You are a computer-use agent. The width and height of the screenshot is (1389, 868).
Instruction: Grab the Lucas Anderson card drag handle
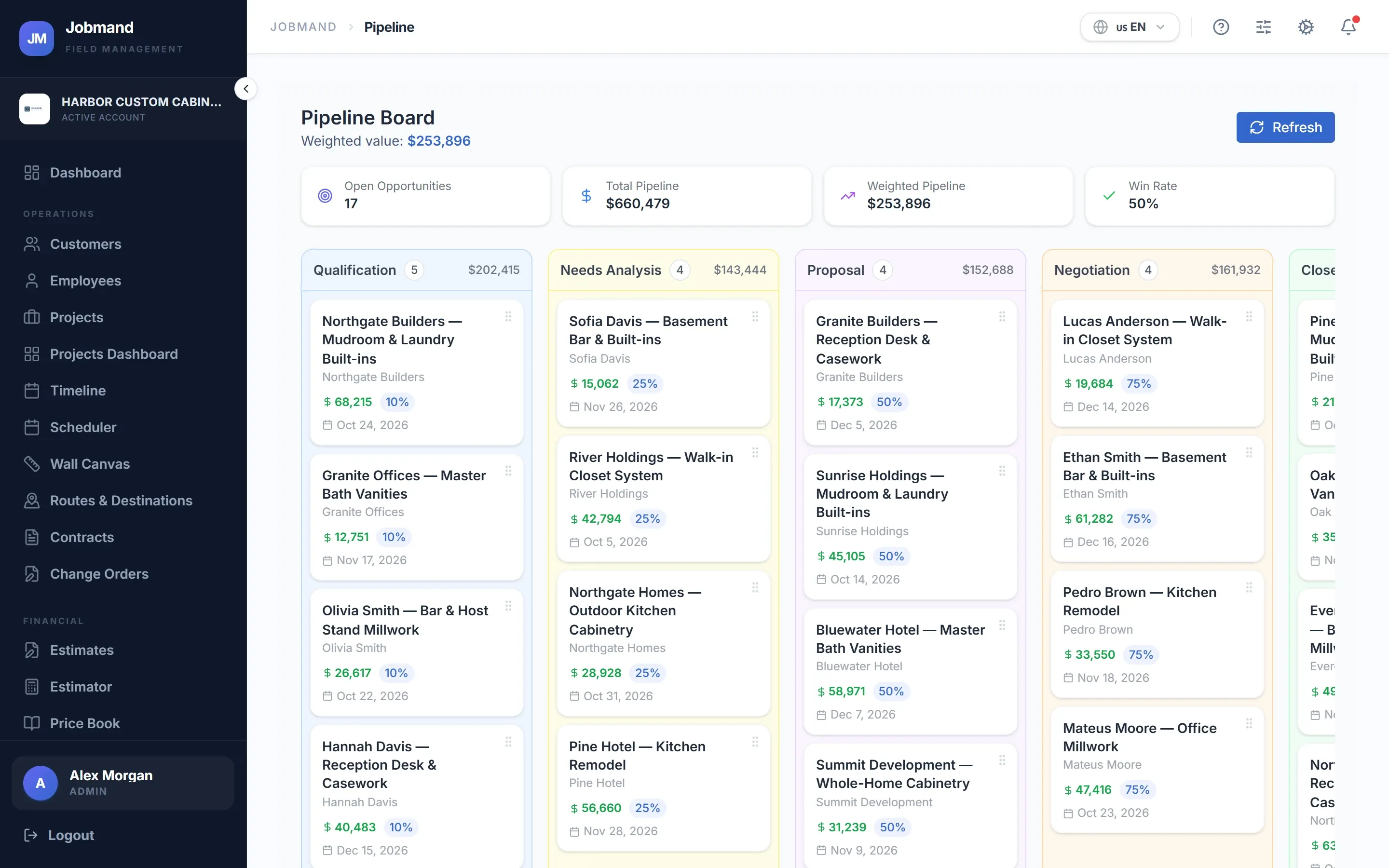[1248, 316]
